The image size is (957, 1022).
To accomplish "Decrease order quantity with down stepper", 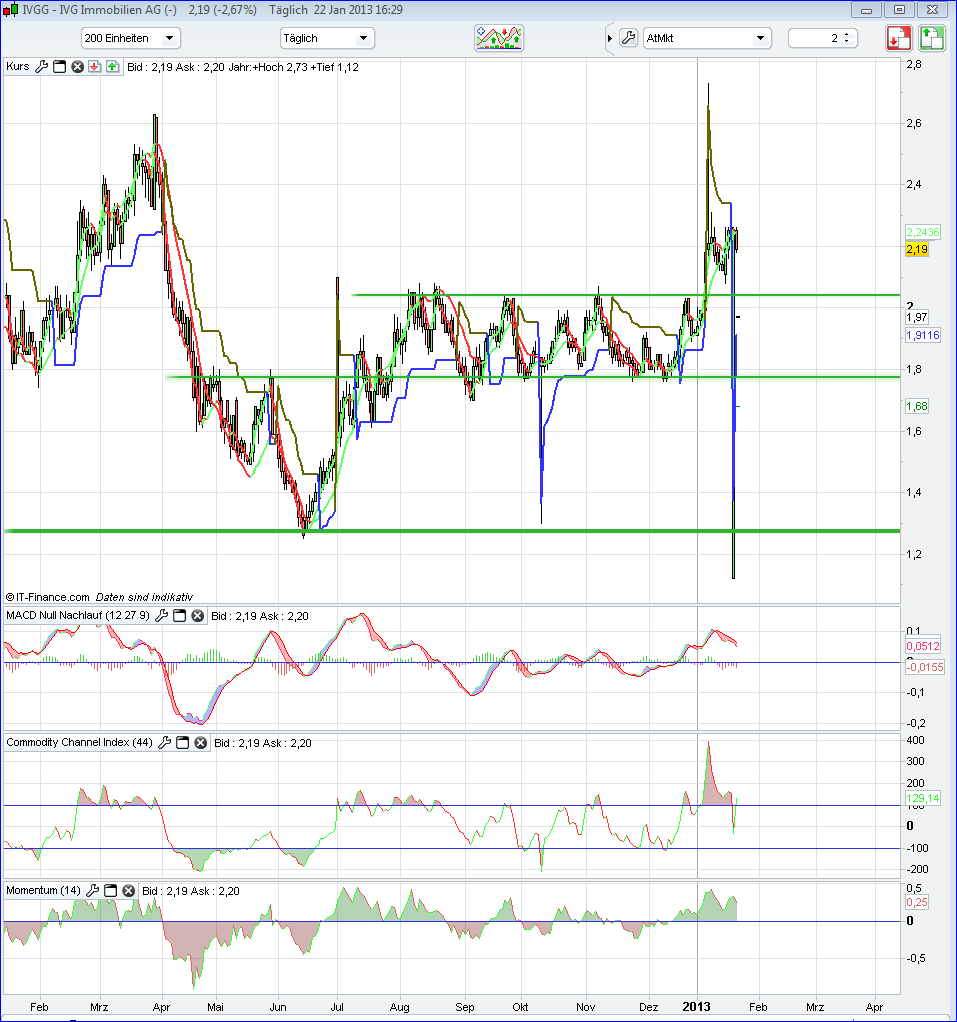I will (847, 42).
